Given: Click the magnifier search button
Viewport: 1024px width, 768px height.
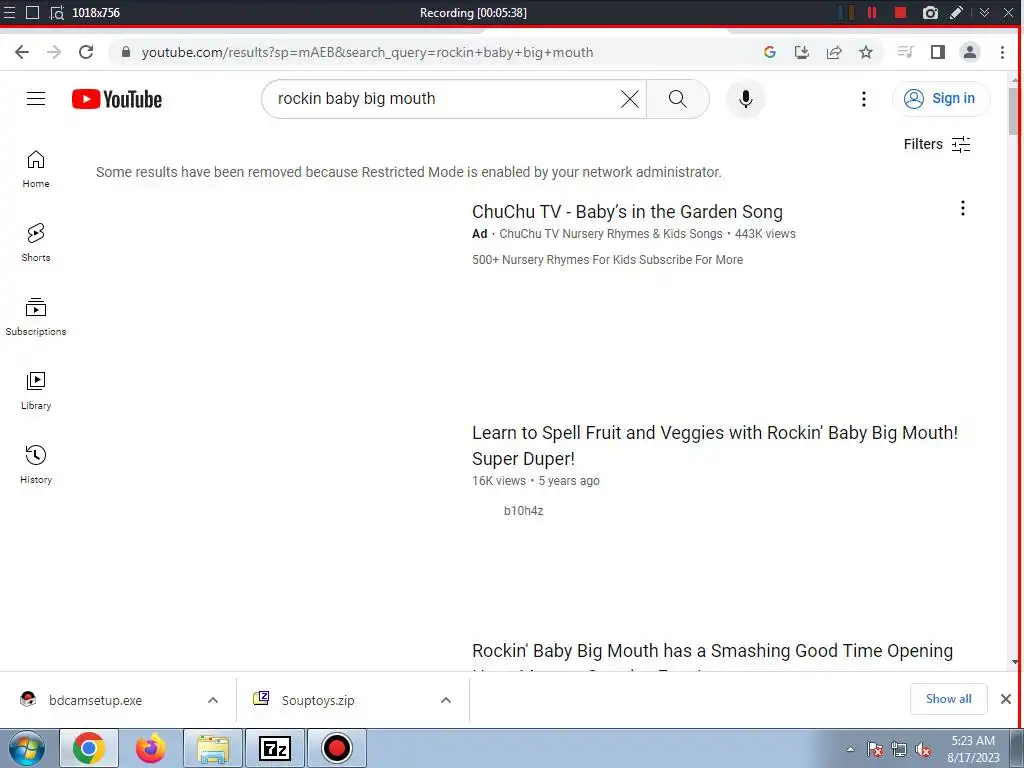Looking at the screenshot, I should point(678,99).
